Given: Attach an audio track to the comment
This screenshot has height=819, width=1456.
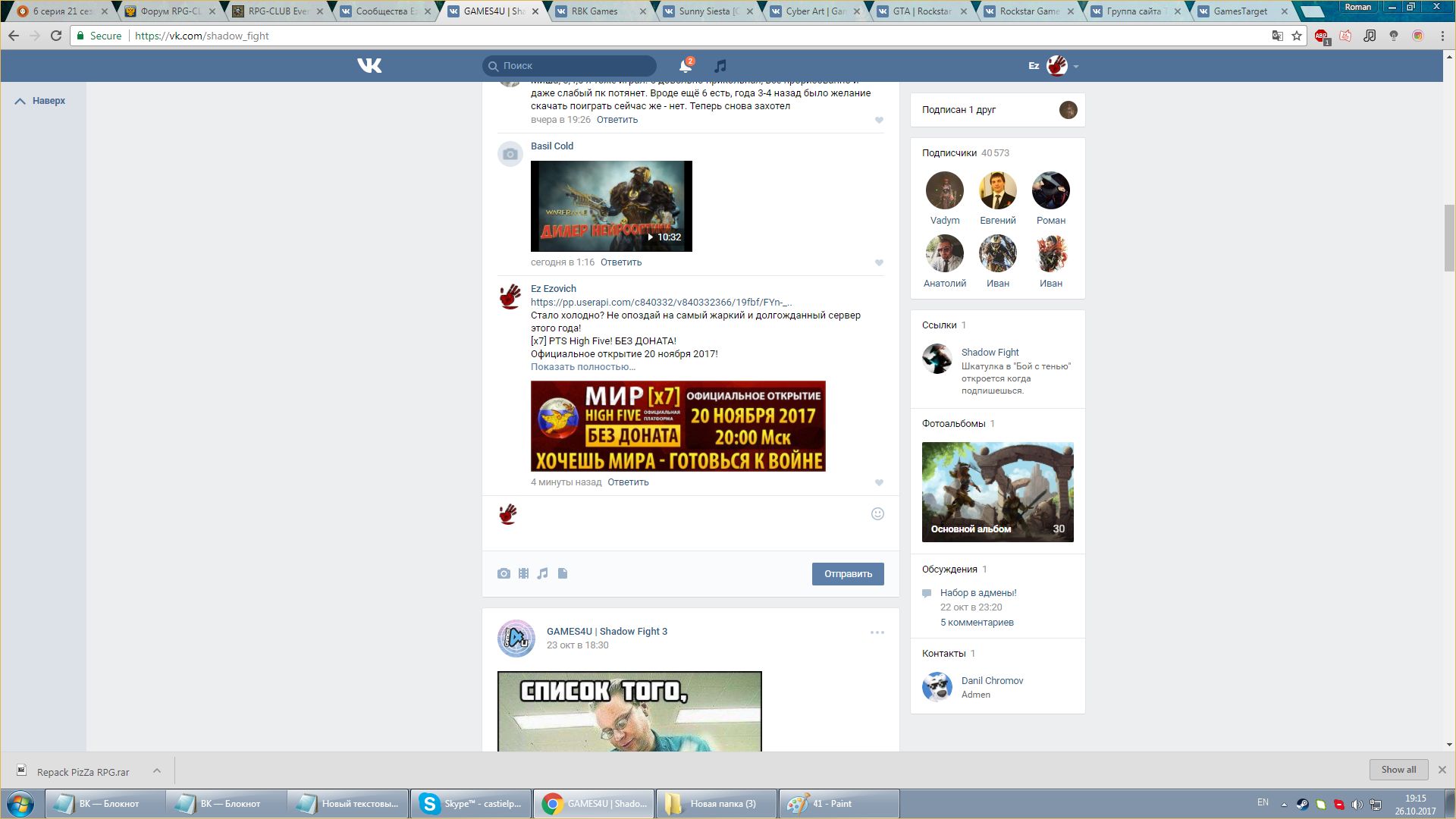Looking at the screenshot, I should [542, 574].
